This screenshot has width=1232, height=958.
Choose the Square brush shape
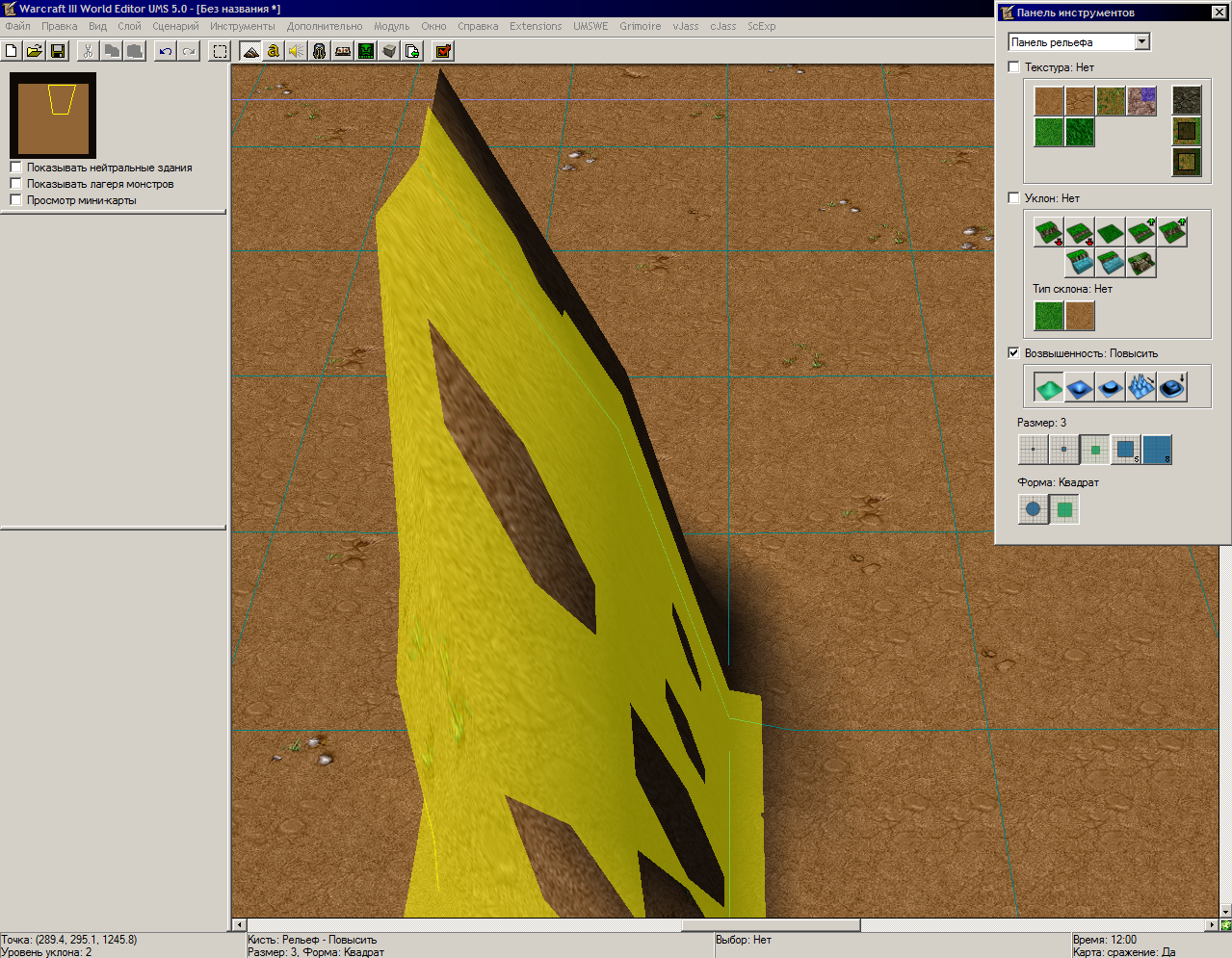[x=1063, y=509]
